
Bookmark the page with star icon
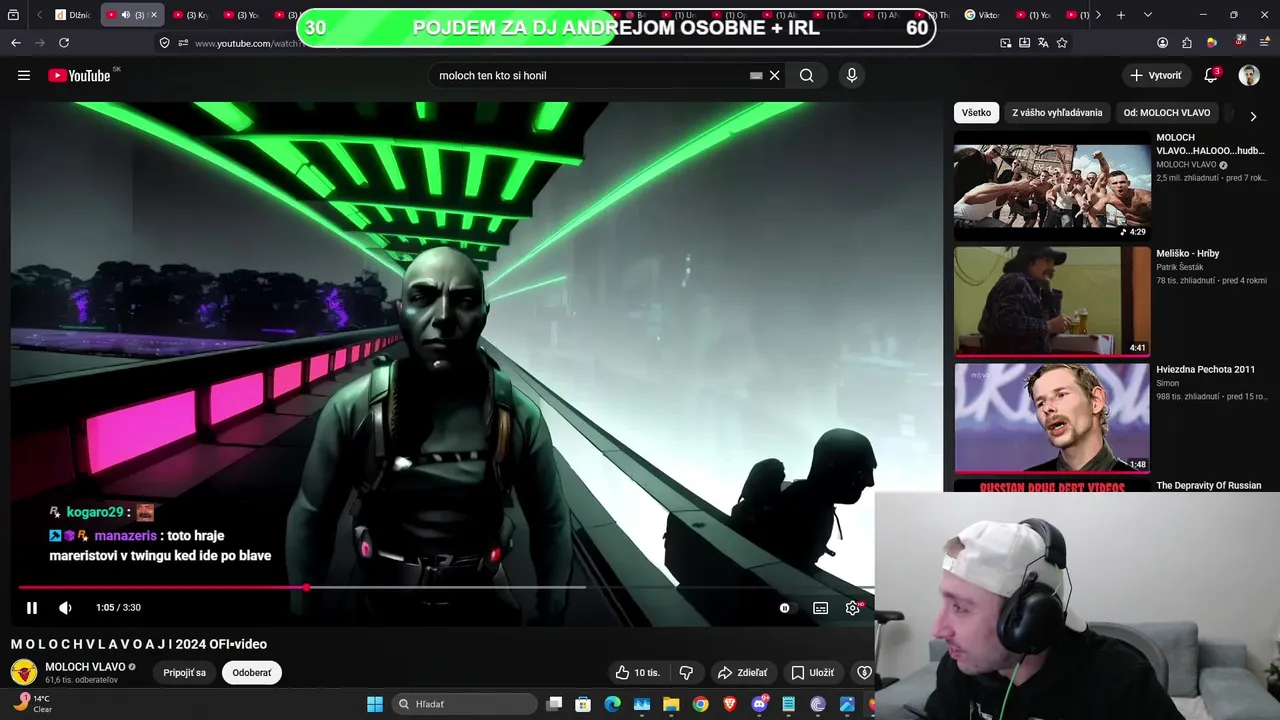(x=1062, y=43)
